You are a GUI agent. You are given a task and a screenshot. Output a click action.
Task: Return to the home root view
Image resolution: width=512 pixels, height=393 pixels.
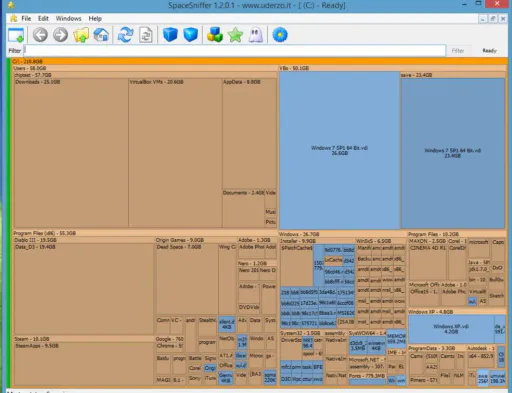click(101, 35)
